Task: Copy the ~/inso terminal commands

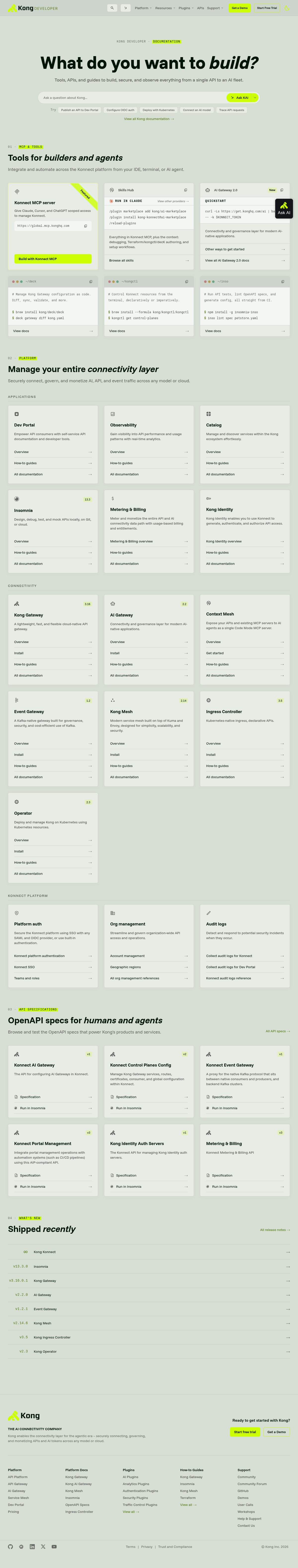Action: [283, 282]
